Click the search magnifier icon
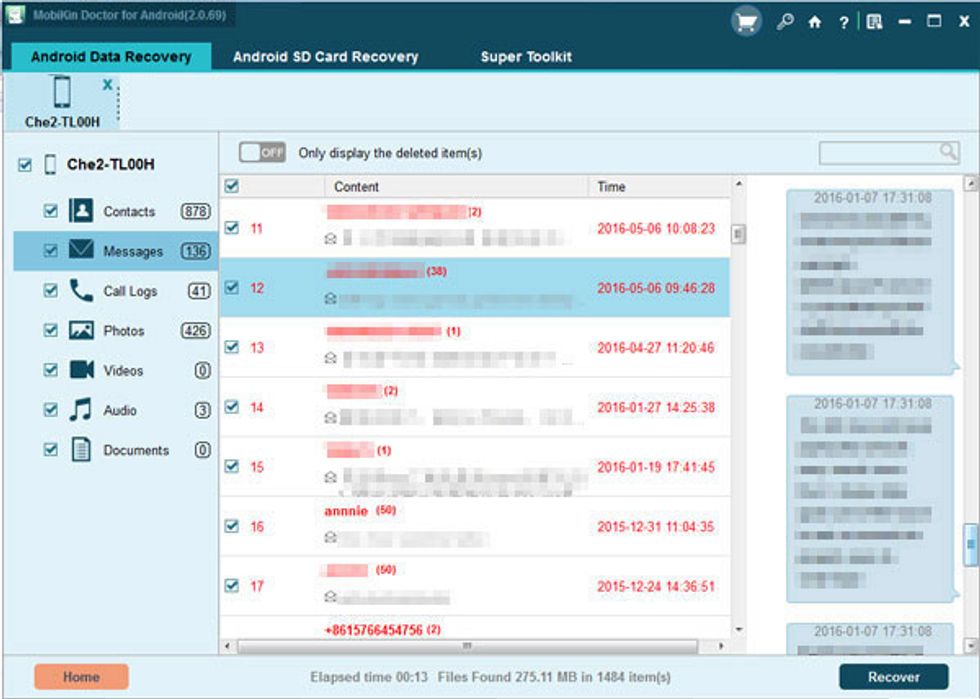This screenshot has height=699, width=980. point(947,152)
